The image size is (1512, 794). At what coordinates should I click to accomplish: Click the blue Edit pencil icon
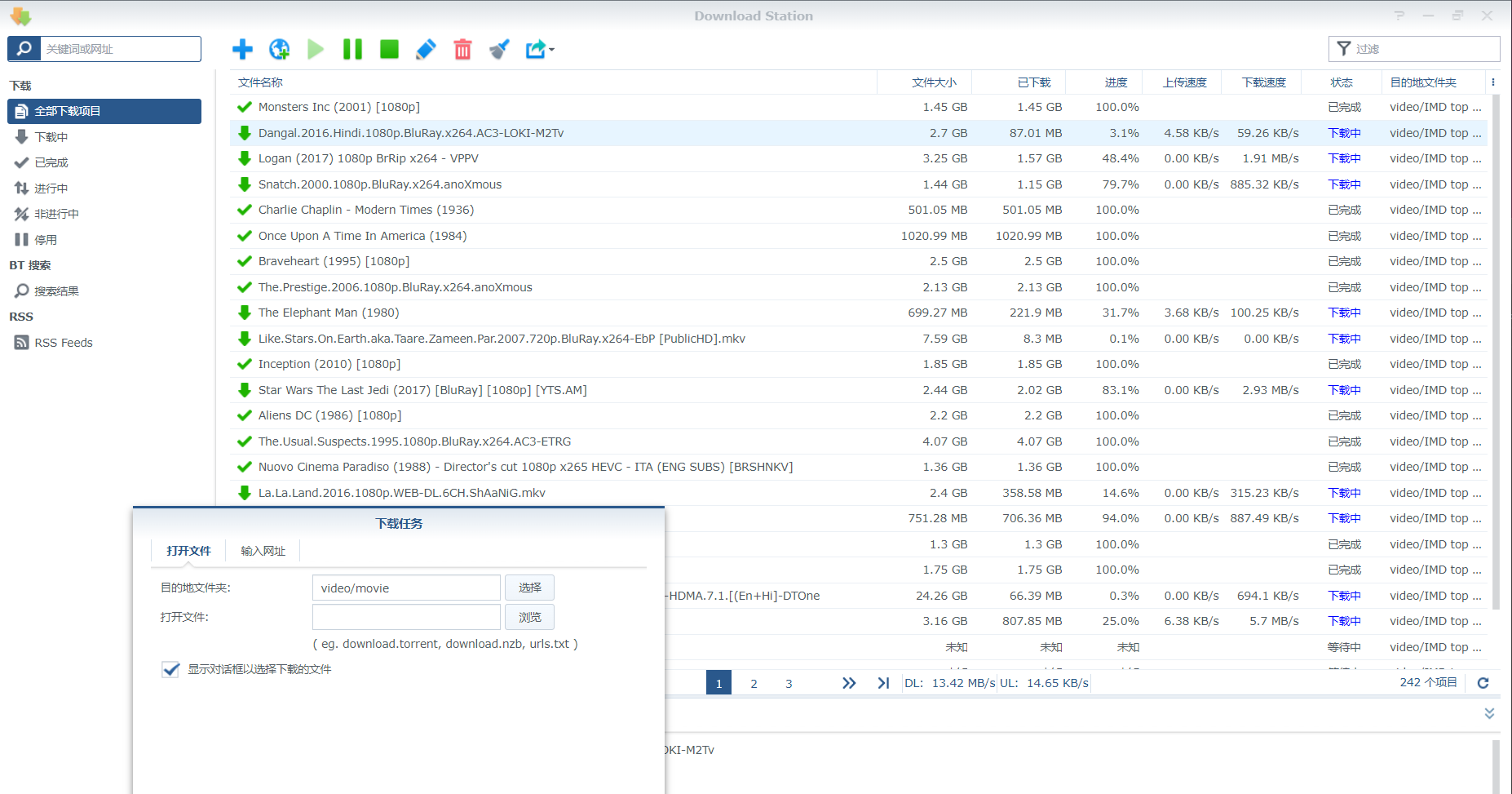point(426,49)
